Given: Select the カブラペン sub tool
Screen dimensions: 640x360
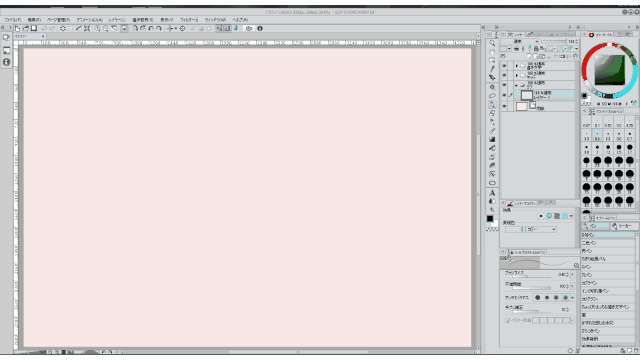Looking at the screenshot, I should [608, 283].
